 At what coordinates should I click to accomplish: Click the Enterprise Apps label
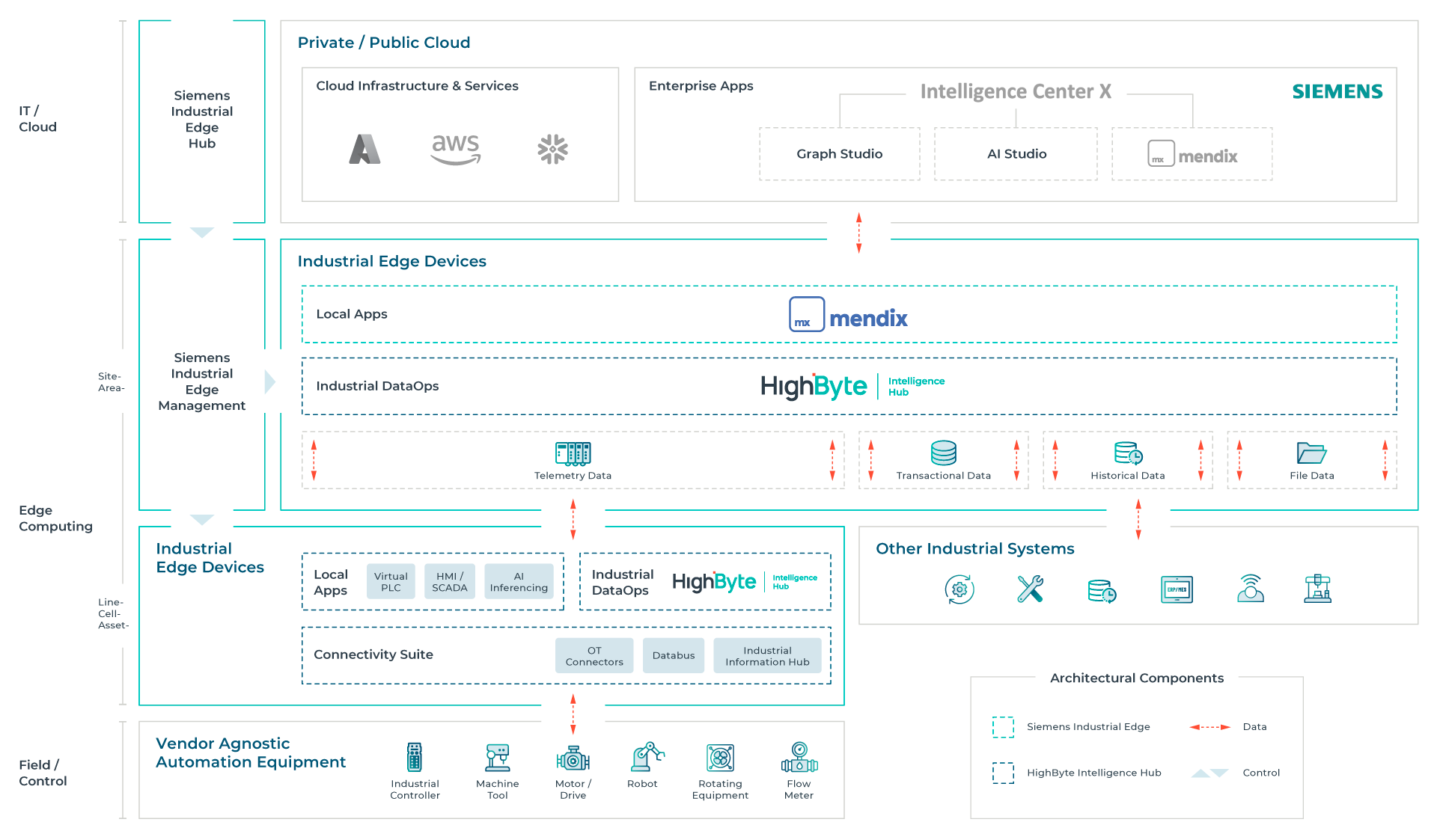[701, 86]
